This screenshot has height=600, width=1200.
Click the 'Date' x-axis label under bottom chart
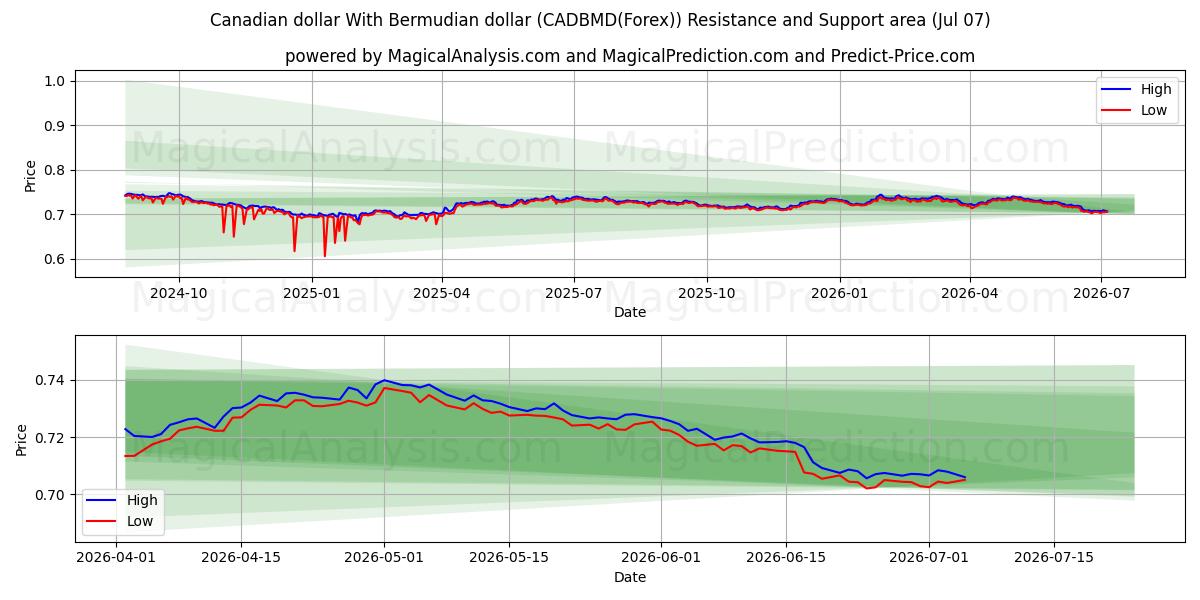click(630, 578)
